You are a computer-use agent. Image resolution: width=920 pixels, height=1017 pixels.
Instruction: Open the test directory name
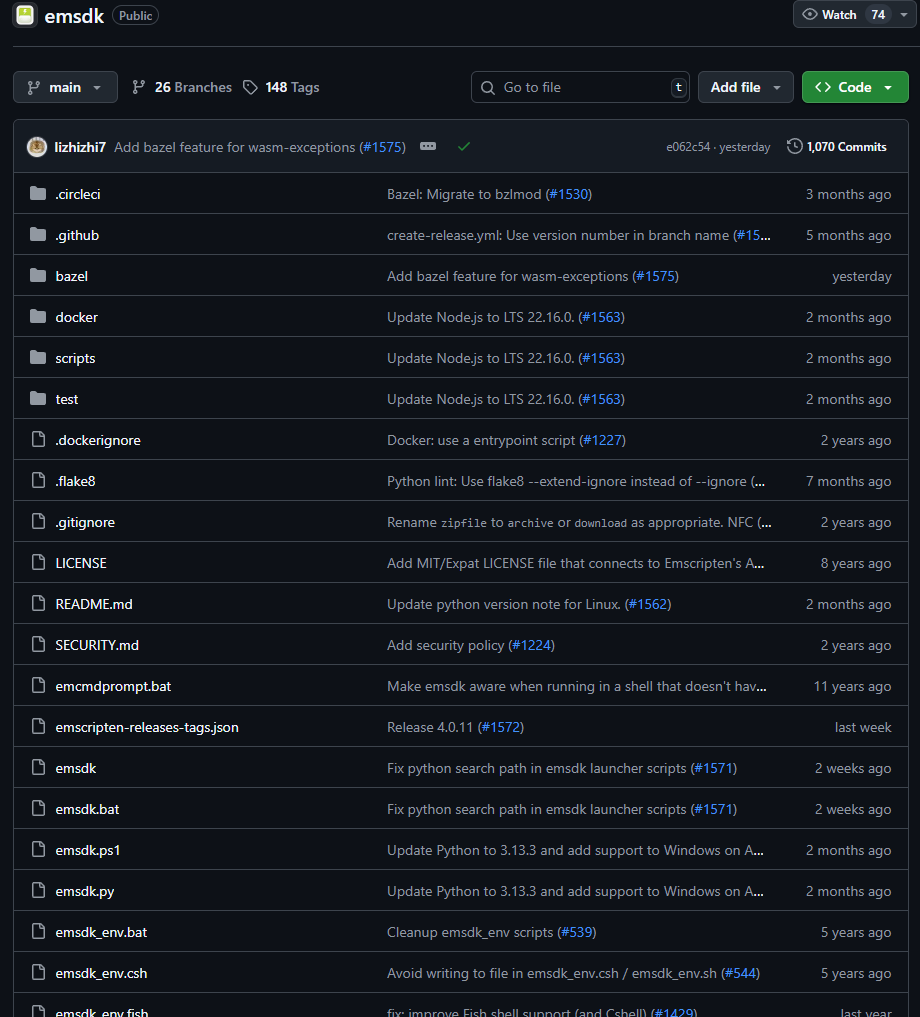pyautogui.click(x=67, y=399)
